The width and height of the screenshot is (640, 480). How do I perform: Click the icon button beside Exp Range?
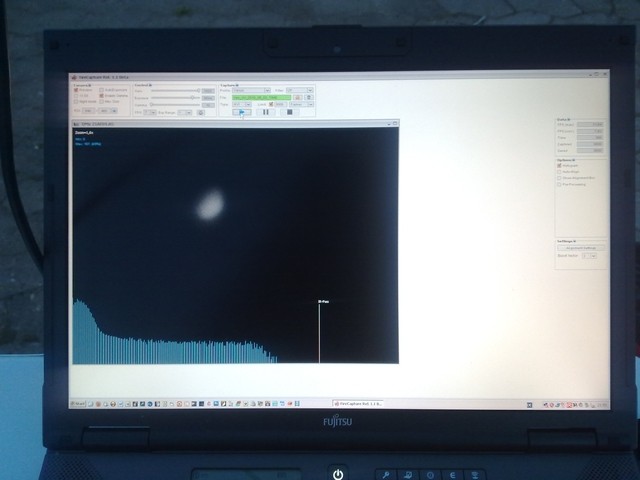coord(201,112)
